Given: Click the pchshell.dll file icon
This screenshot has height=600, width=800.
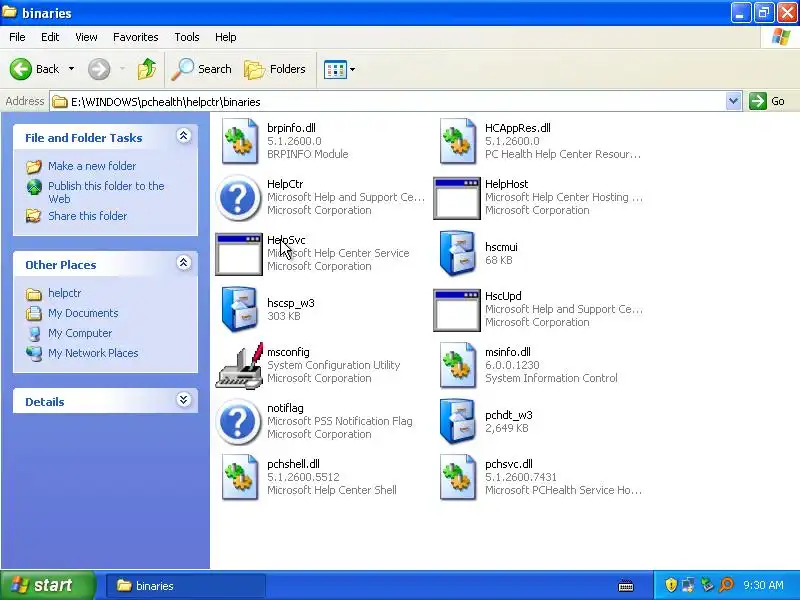Looking at the screenshot, I should coord(239,478).
